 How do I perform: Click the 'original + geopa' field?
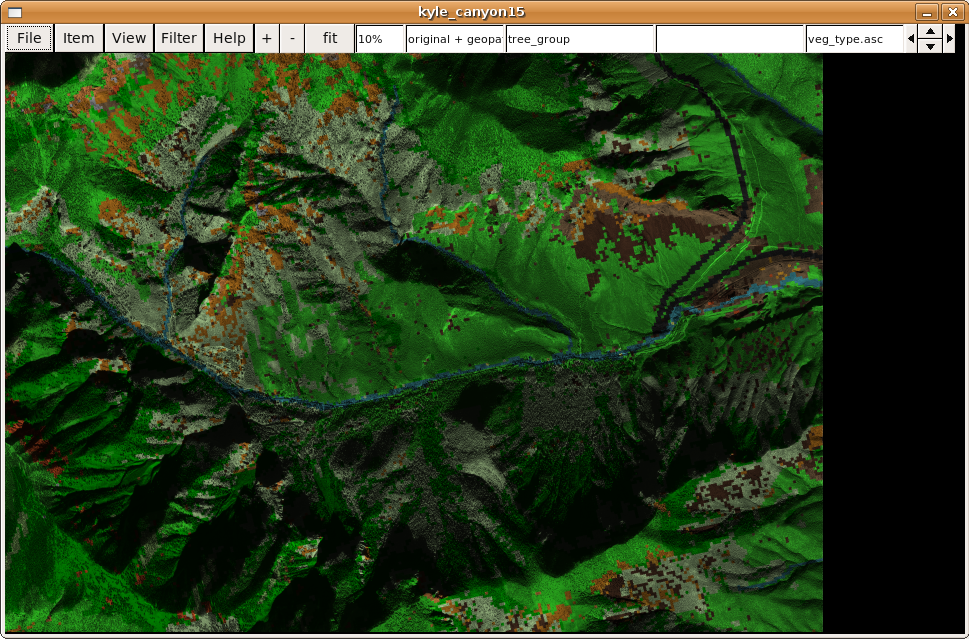454,39
